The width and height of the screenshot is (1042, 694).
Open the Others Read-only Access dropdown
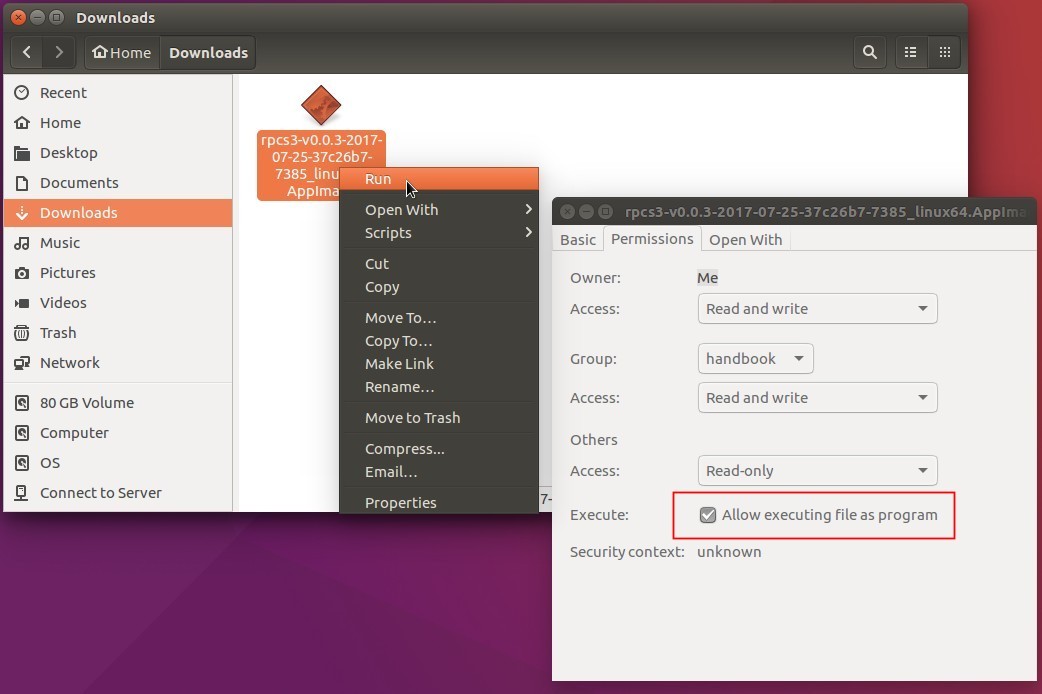click(817, 470)
